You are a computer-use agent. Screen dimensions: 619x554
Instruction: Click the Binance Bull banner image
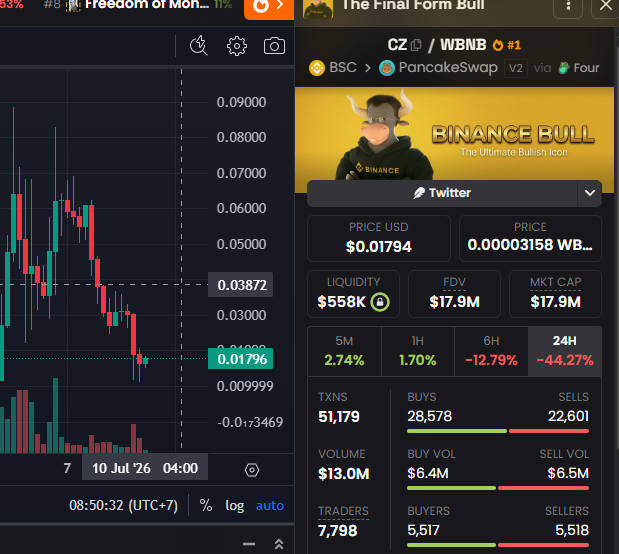pyautogui.click(x=454, y=134)
